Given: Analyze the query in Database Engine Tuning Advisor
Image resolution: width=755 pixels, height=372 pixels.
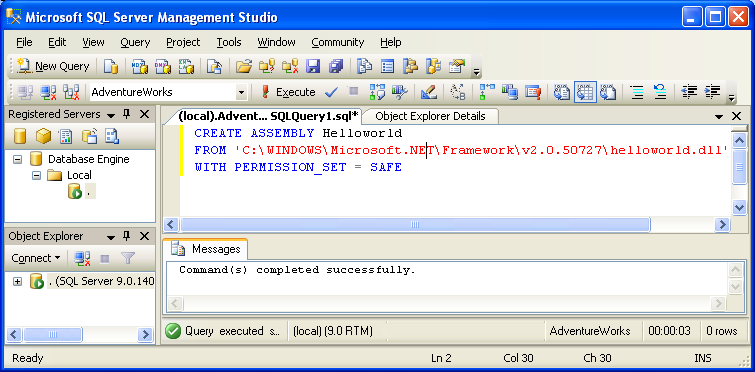Looking at the screenshot, I should [400, 92].
